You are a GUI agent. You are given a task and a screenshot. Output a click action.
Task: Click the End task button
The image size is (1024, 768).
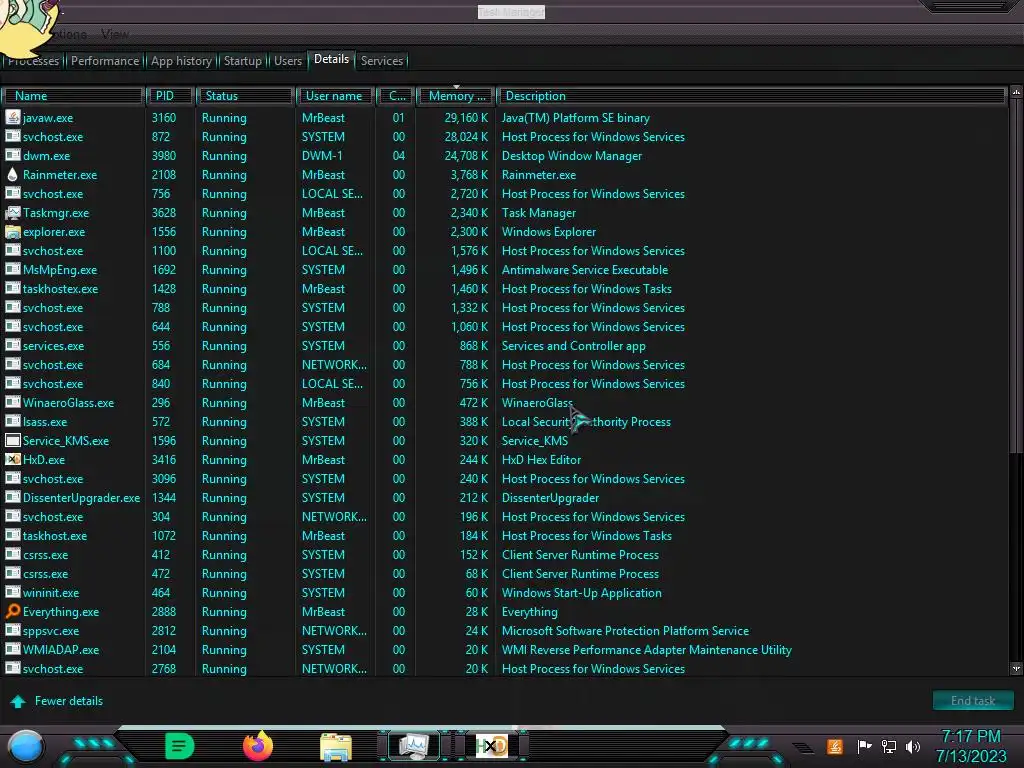(973, 700)
